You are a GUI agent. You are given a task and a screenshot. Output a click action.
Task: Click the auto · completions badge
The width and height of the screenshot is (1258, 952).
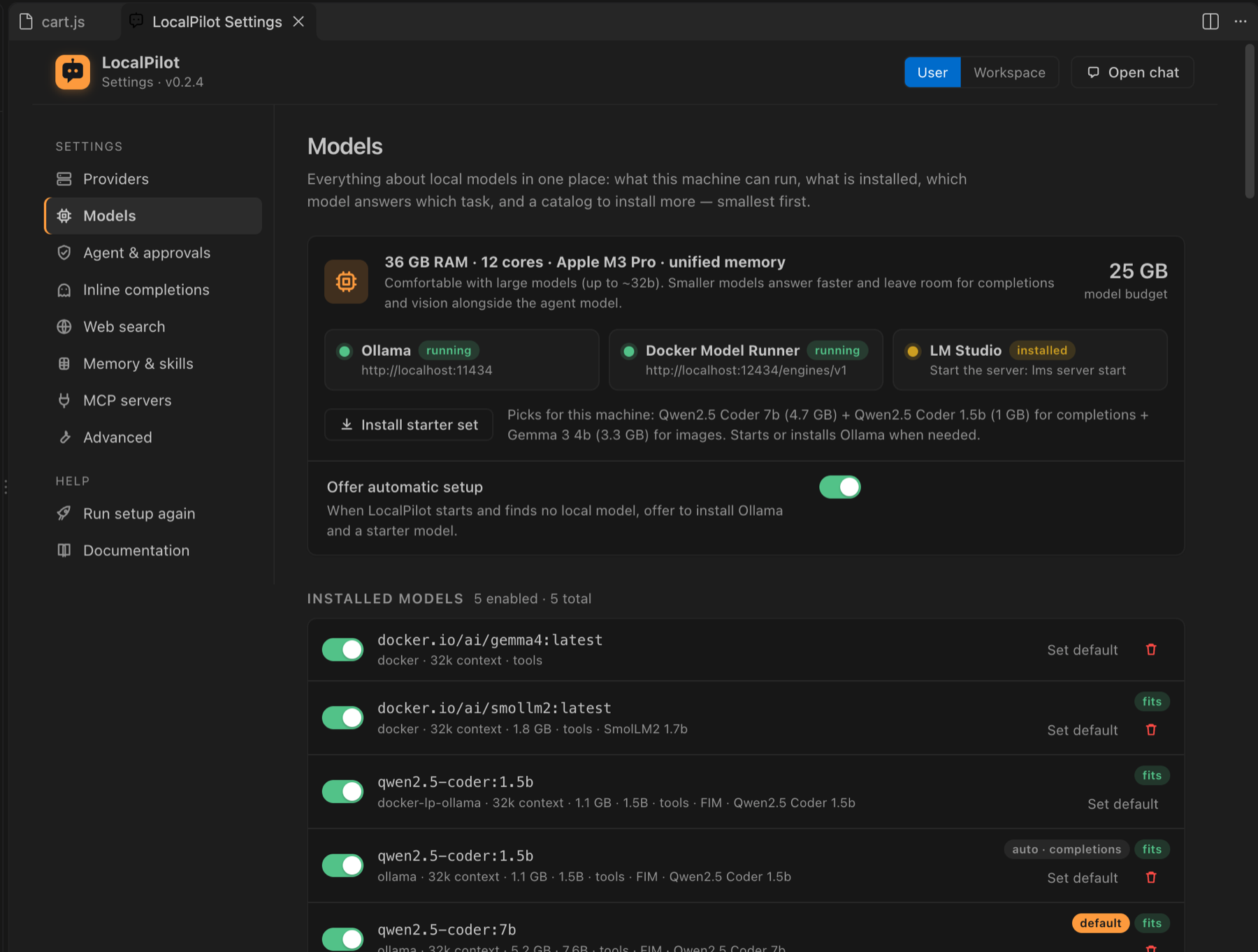click(x=1067, y=849)
